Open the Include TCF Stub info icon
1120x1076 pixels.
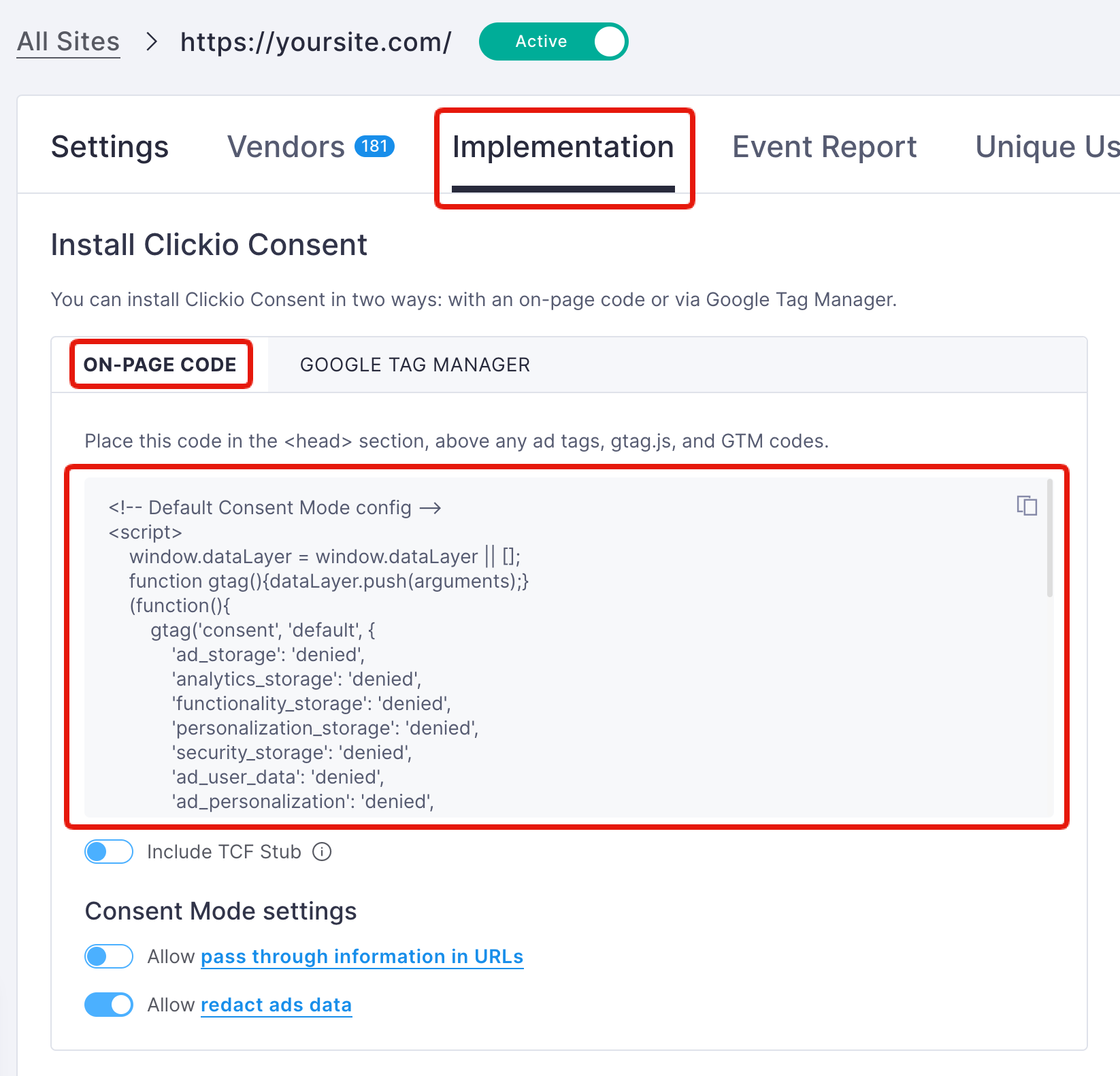pyautogui.click(x=322, y=852)
